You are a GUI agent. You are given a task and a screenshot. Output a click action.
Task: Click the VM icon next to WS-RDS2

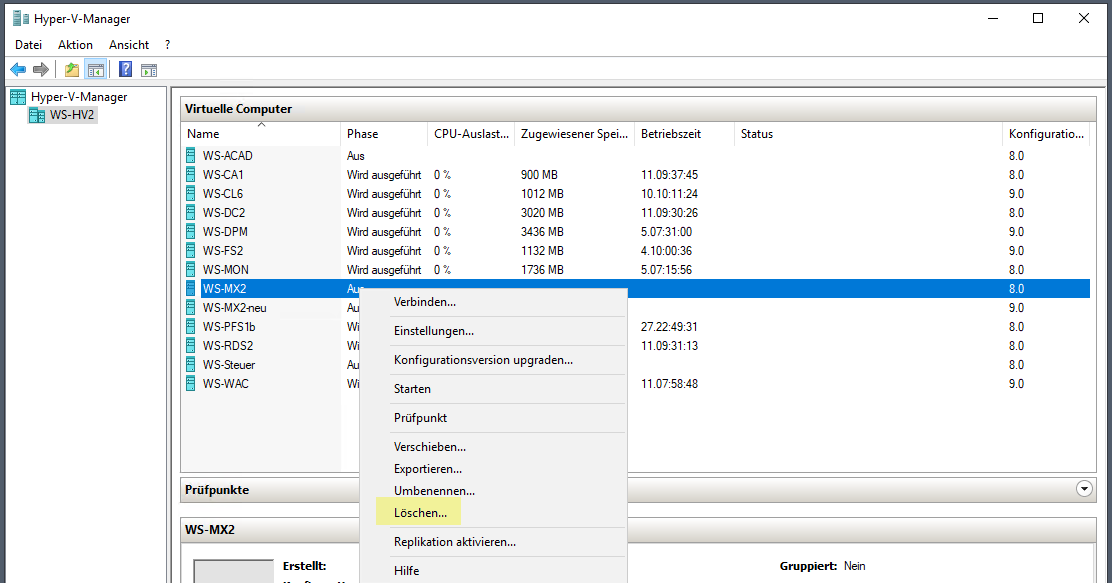coord(191,345)
